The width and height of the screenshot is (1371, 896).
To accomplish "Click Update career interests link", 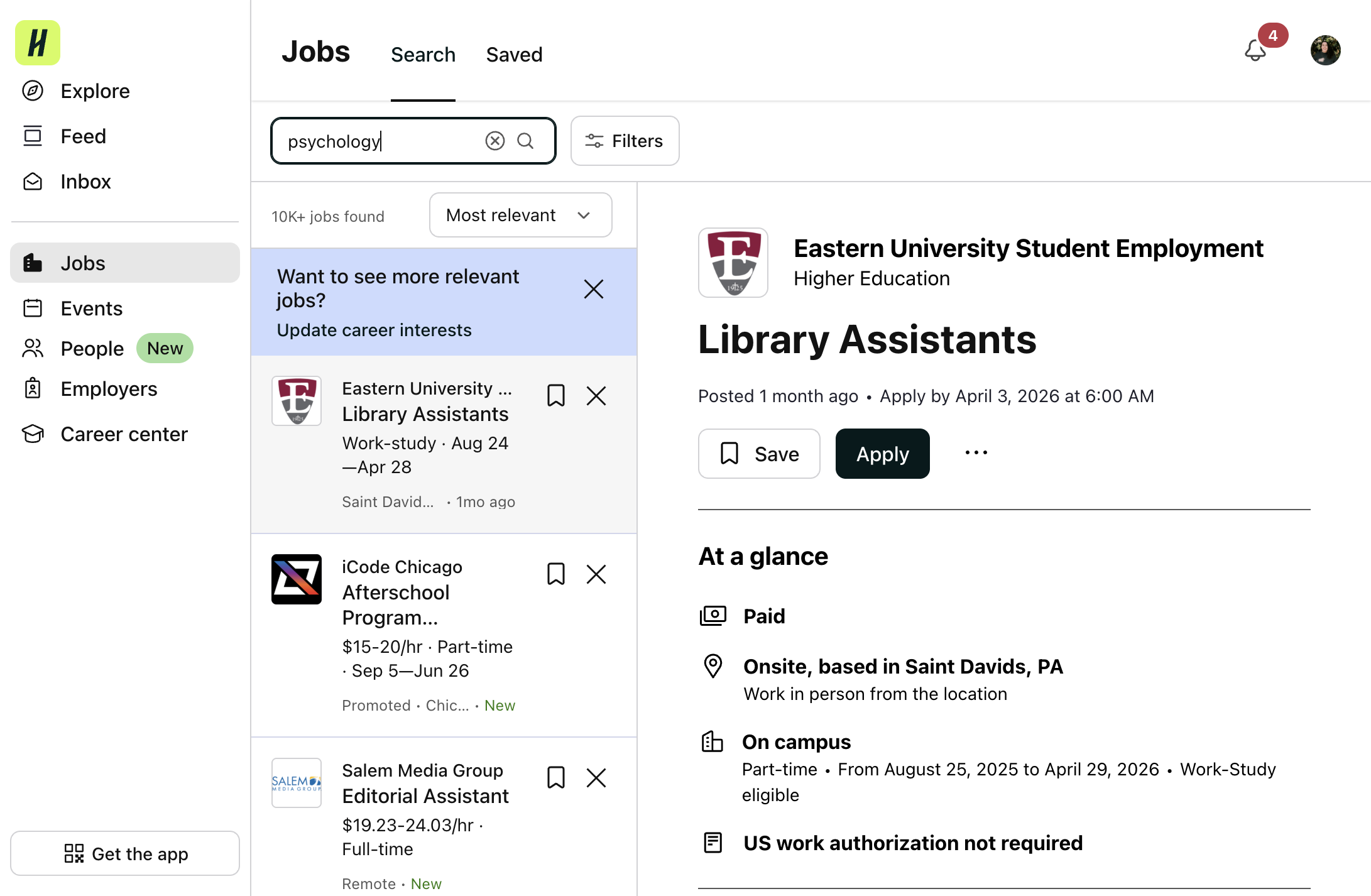I will point(374,330).
